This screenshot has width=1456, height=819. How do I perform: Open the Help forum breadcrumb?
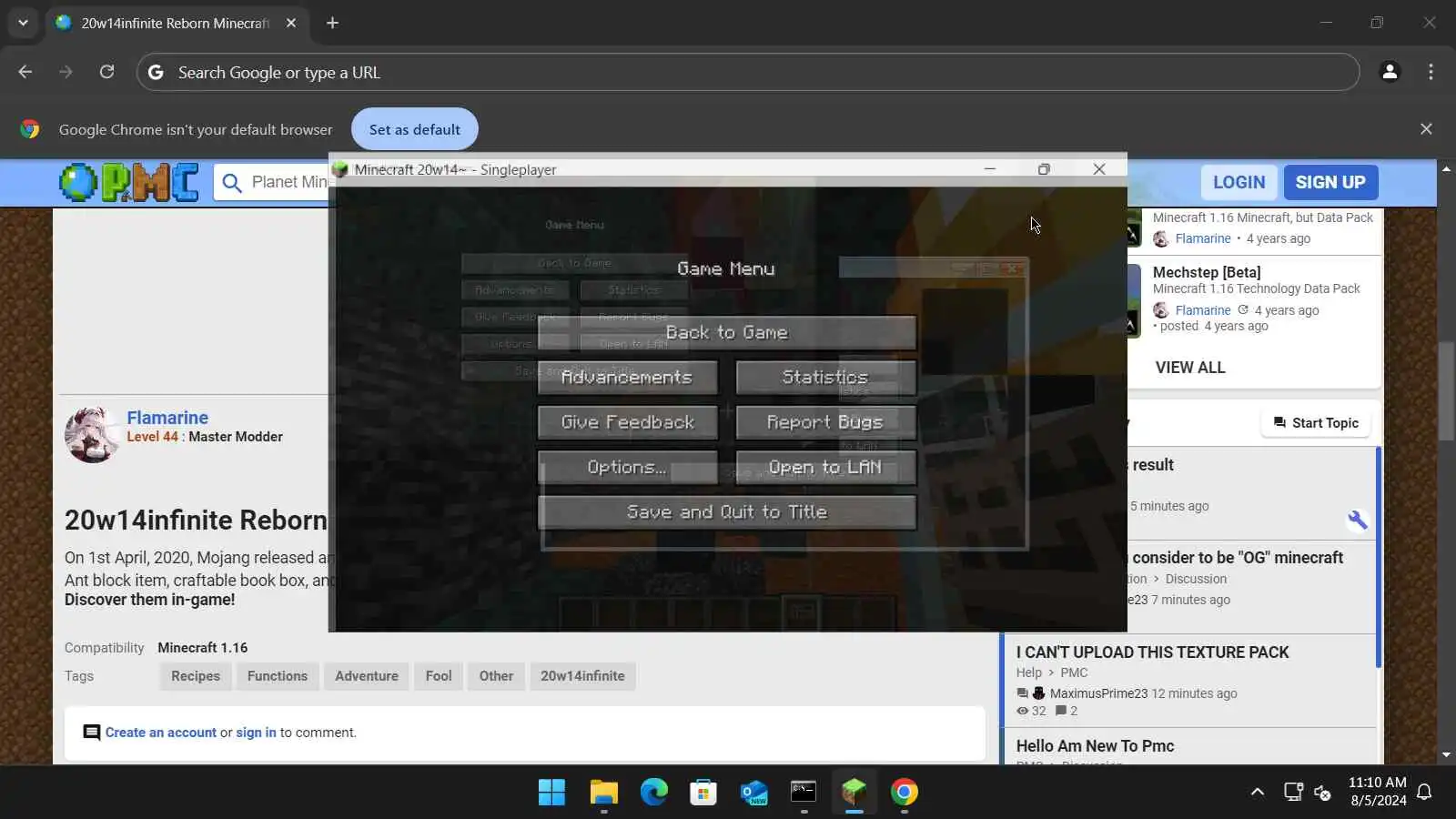(x=1029, y=672)
